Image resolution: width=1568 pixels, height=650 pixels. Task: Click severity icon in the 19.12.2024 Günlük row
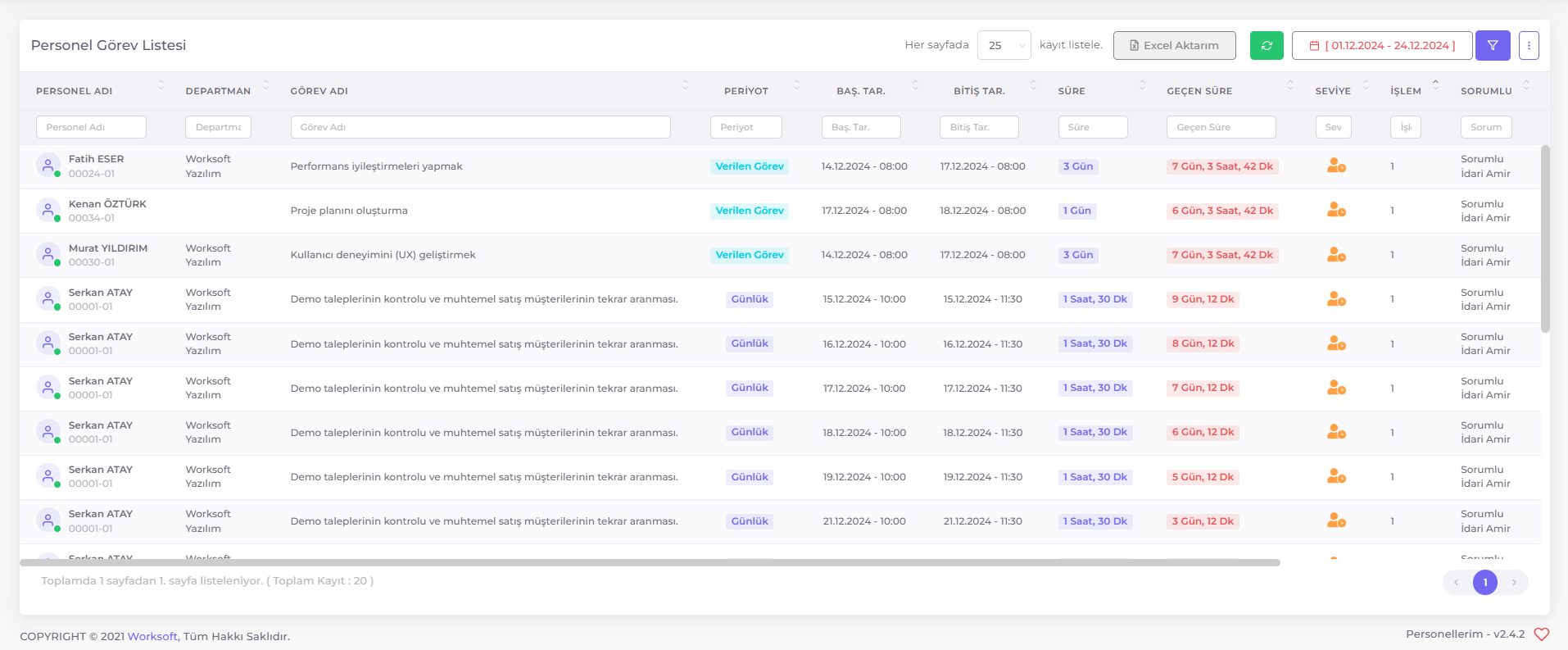(1336, 476)
